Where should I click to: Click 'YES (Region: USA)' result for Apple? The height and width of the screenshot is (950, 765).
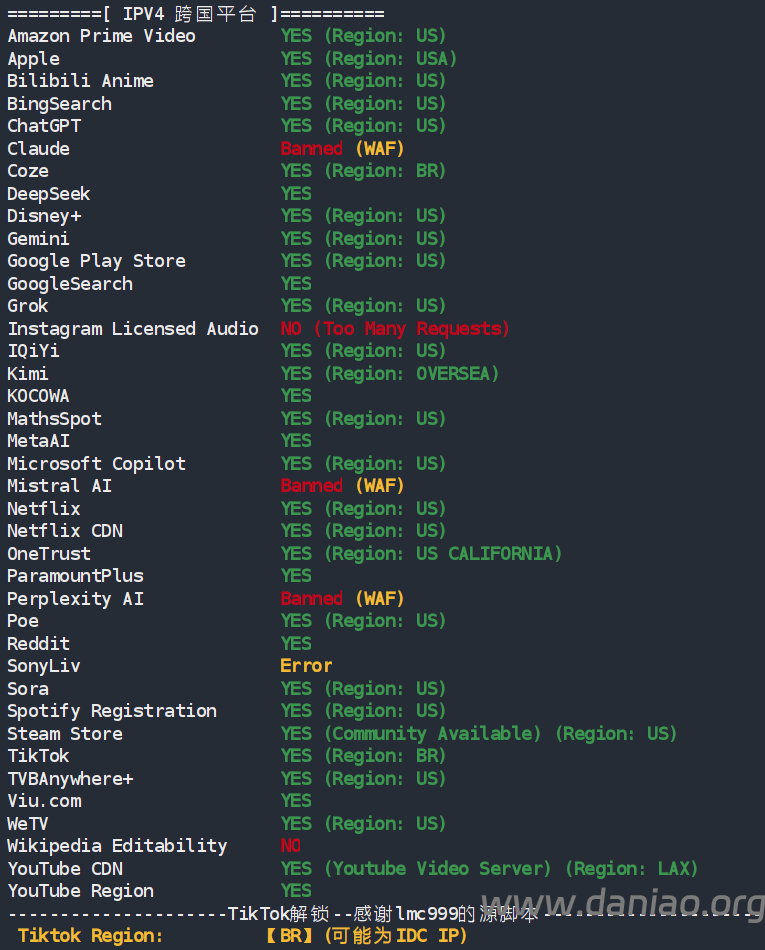coord(369,59)
